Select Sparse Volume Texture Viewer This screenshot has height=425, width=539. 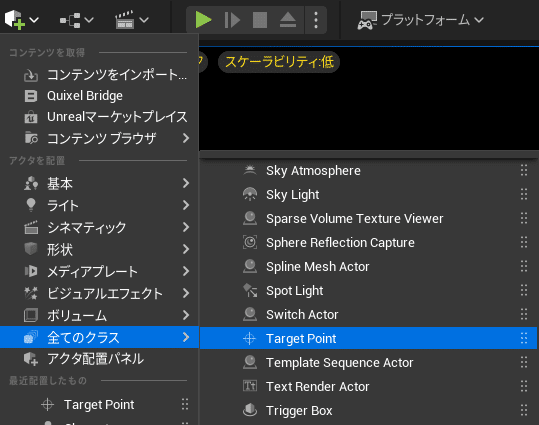[x=368, y=219]
